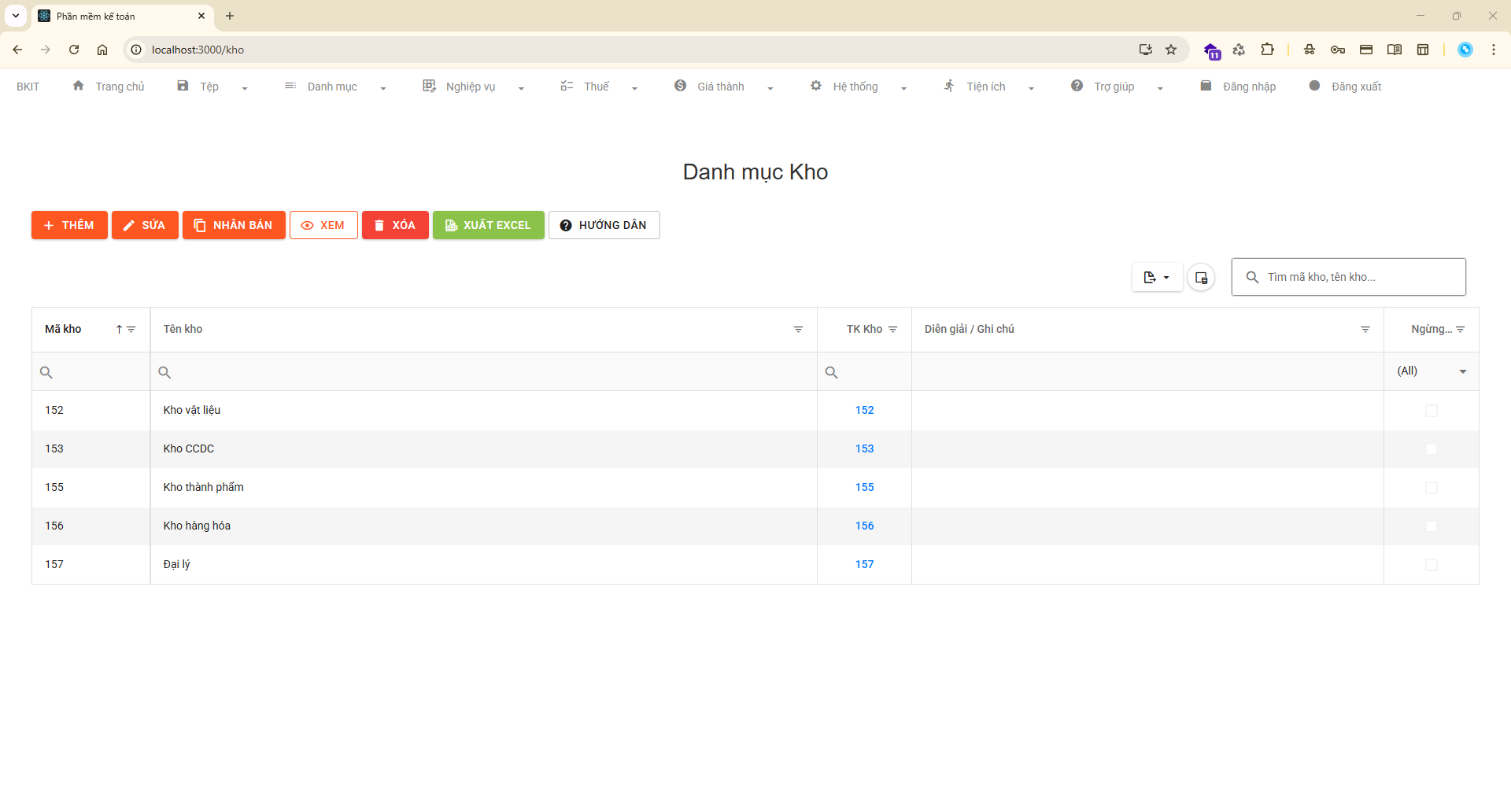This screenshot has width=1511, height=812.
Task: Open the column chooser icon
Action: tap(1201, 277)
